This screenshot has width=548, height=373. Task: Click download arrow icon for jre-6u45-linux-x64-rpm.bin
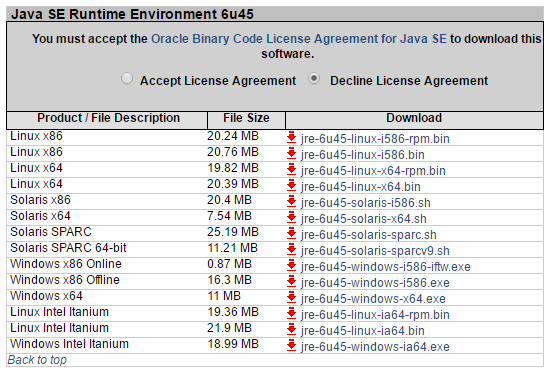[x=291, y=170]
